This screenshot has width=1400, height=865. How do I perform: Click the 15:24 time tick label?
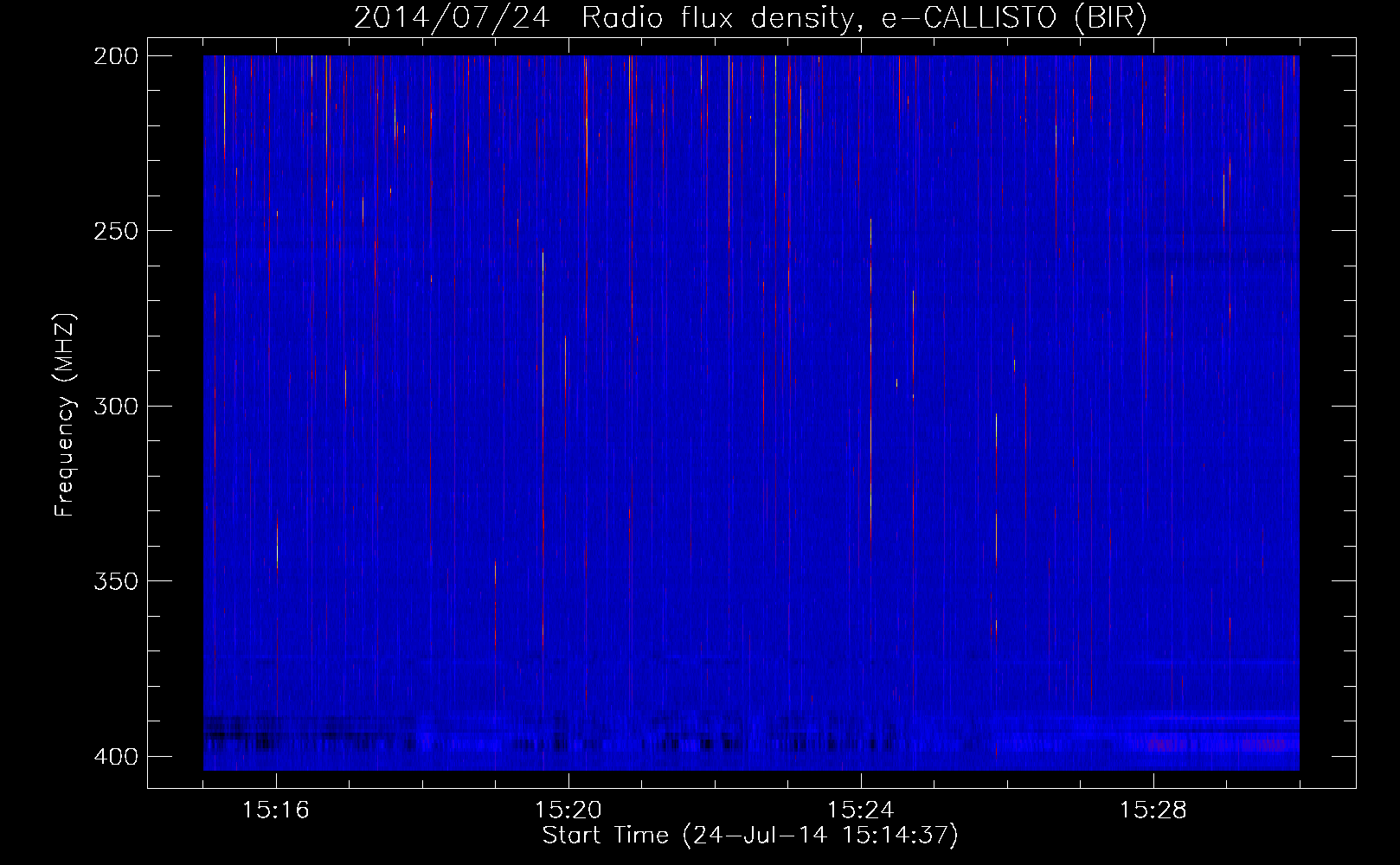coord(861,811)
